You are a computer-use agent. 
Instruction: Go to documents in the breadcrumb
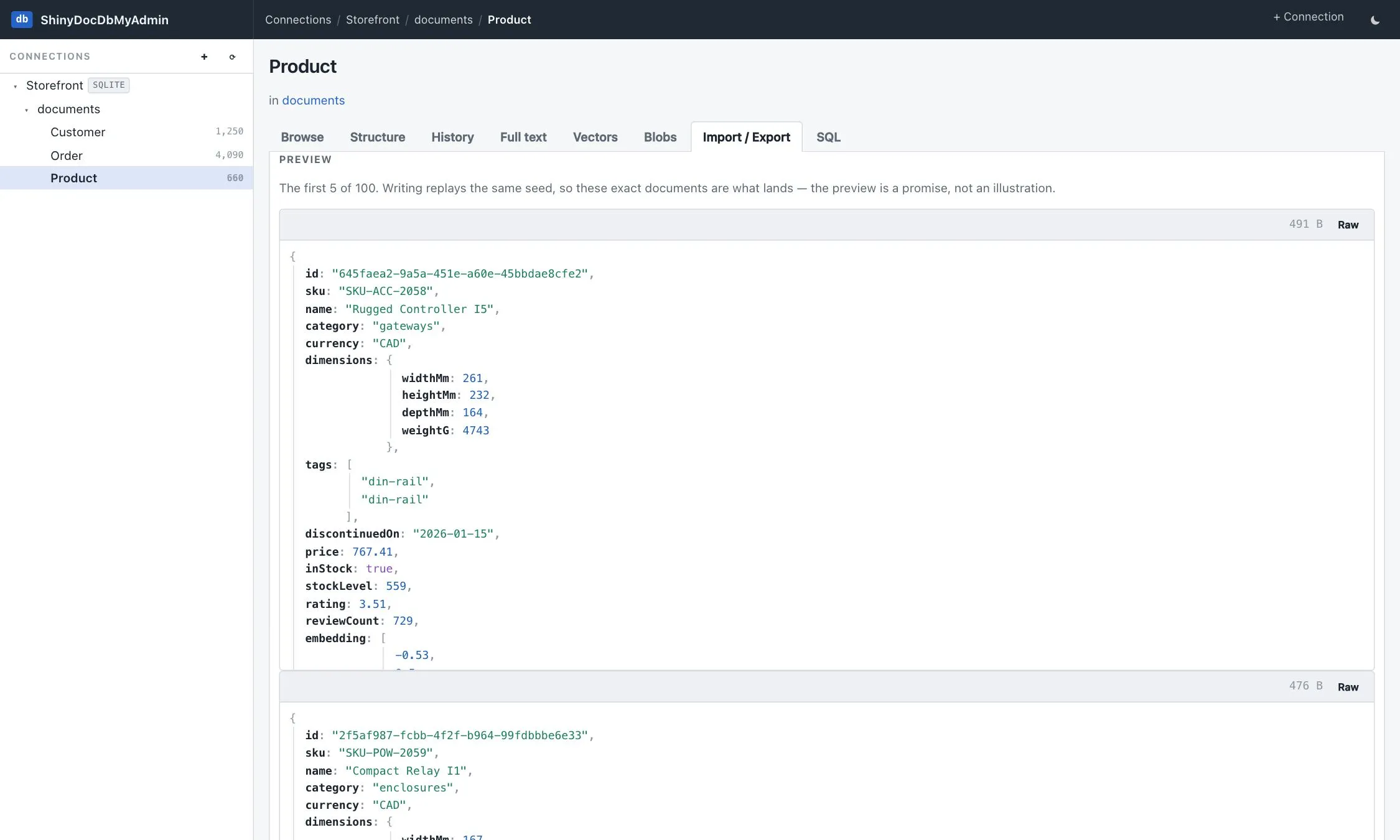pyautogui.click(x=444, y=20)
